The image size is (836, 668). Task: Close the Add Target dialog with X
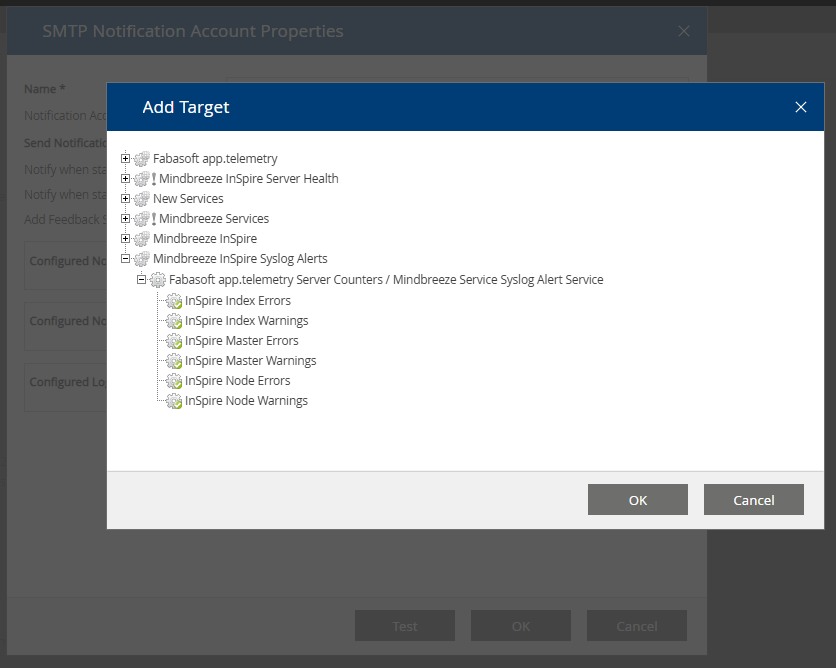(x=800, y=107)
